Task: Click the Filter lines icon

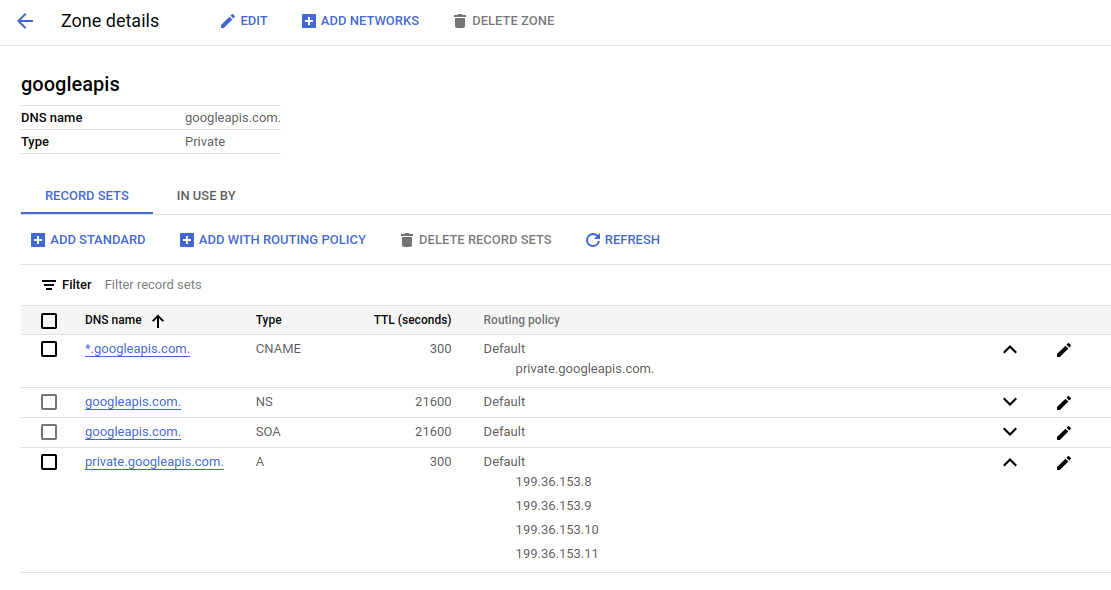Action: [x=49, y=285]
